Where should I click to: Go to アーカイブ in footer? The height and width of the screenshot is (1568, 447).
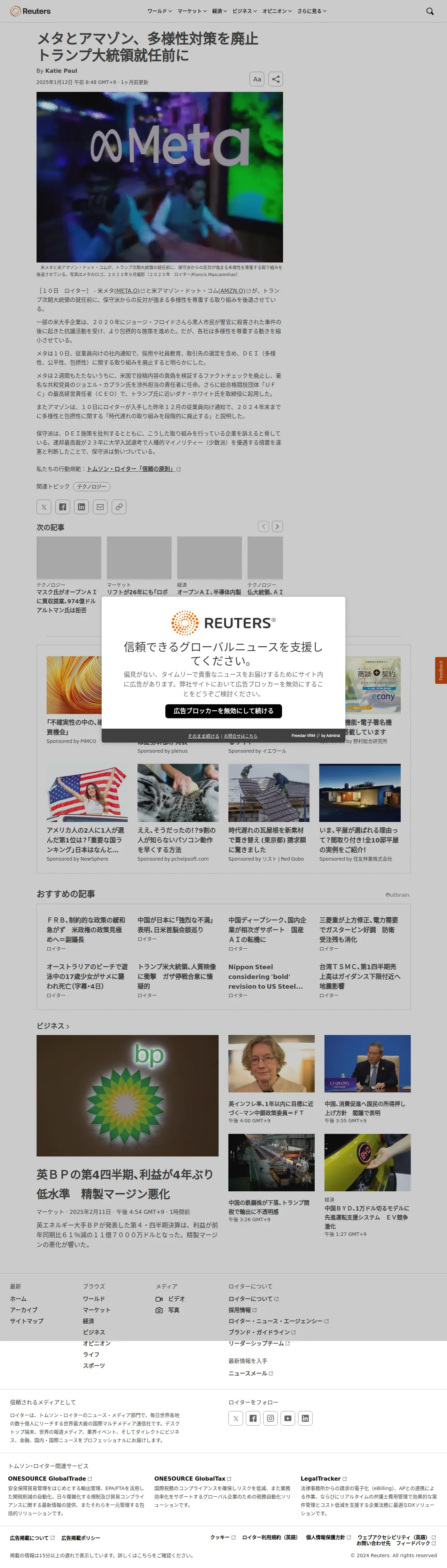pyautogui.click(x=23, y=1310)
